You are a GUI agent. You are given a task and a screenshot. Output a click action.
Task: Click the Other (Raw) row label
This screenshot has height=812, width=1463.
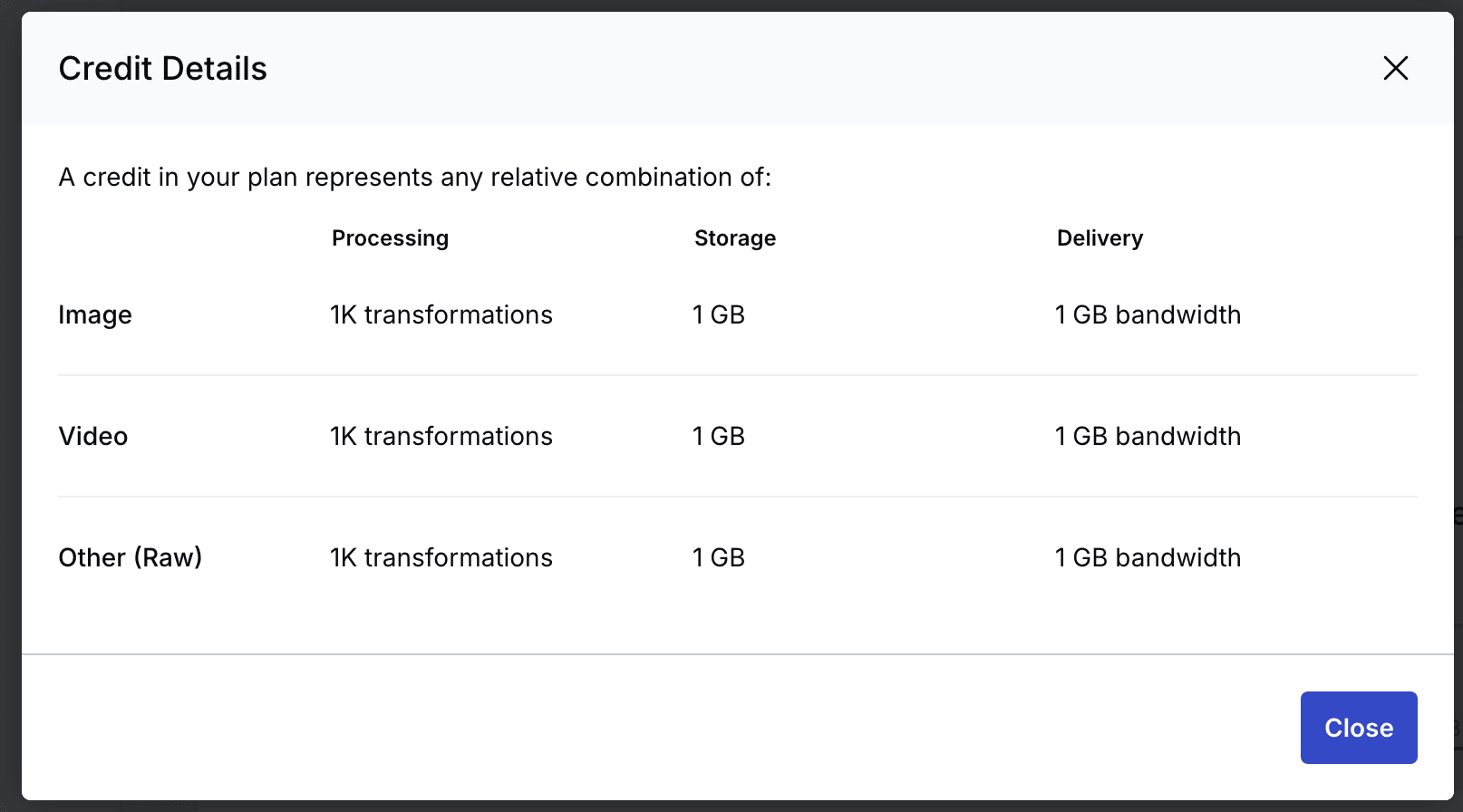coord(131,557)
